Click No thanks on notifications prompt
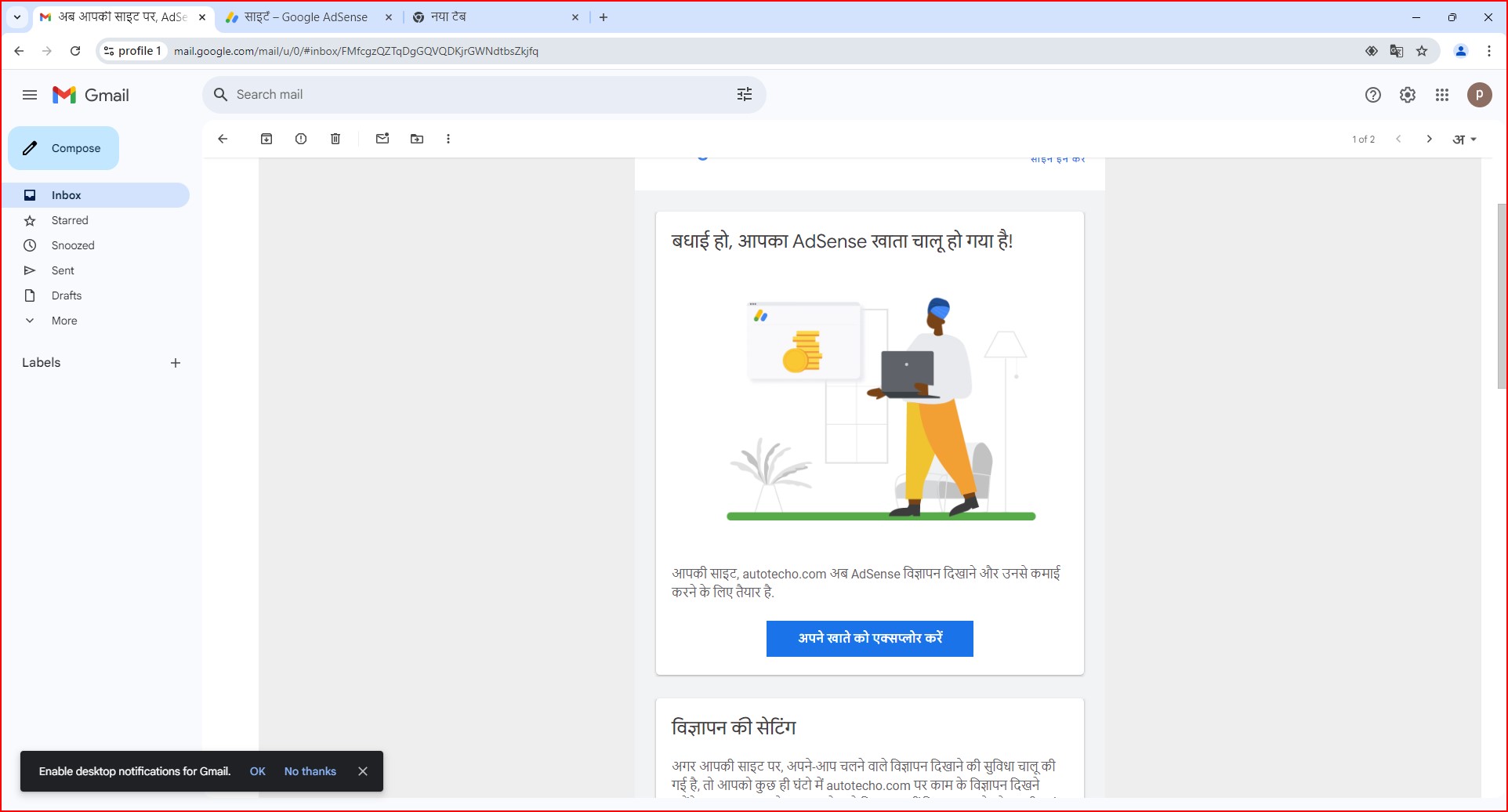Image resolution: width=1508 pixels, height=812 pixels. (310, 771)
